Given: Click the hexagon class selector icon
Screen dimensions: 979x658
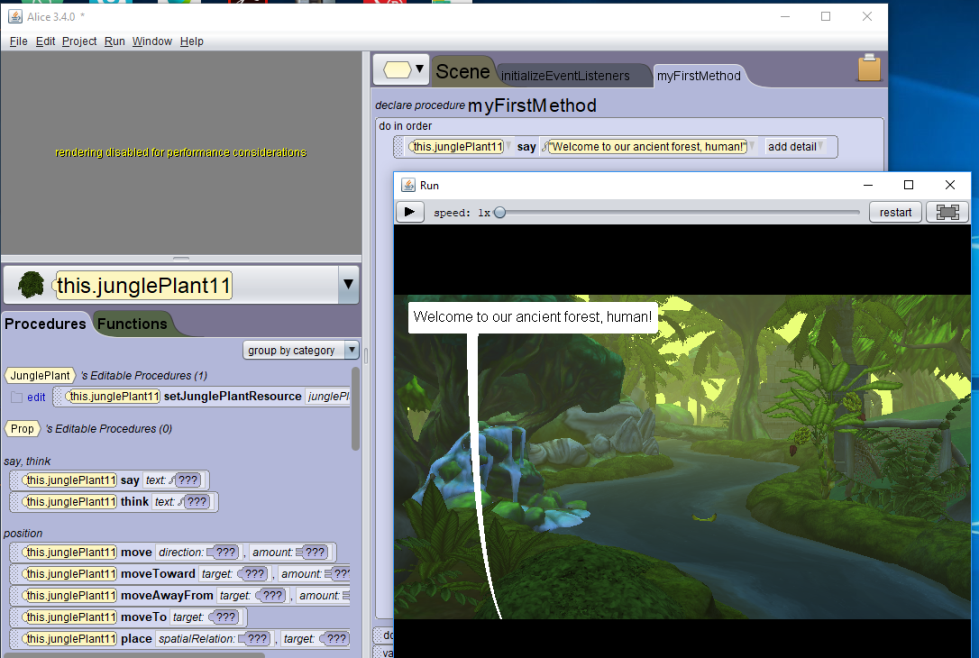Looking at the screenshot, I should click(399, 70).
